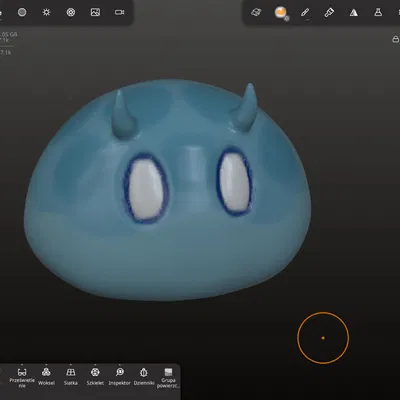
Task: Click the small lock icon on right edge
Action: [x=395, y=39]
